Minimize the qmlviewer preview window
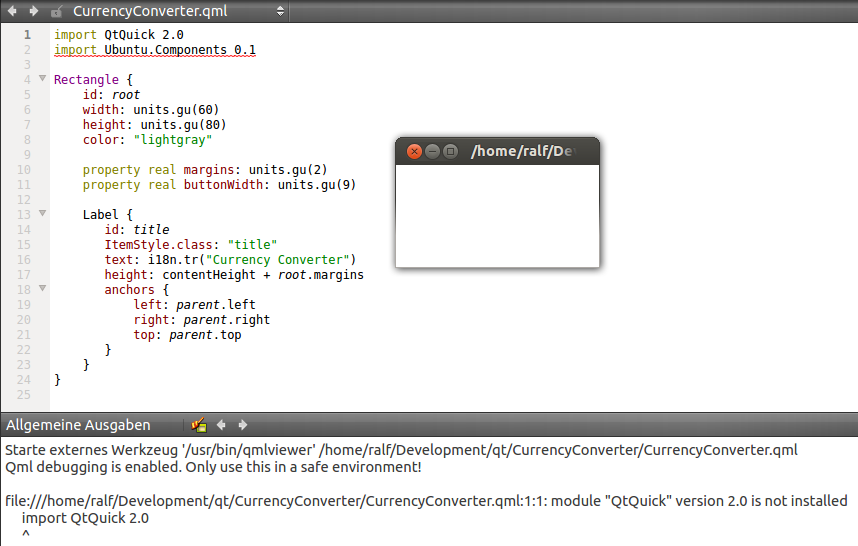This screenshot has height=546, width=858. (x=432, y=152)
